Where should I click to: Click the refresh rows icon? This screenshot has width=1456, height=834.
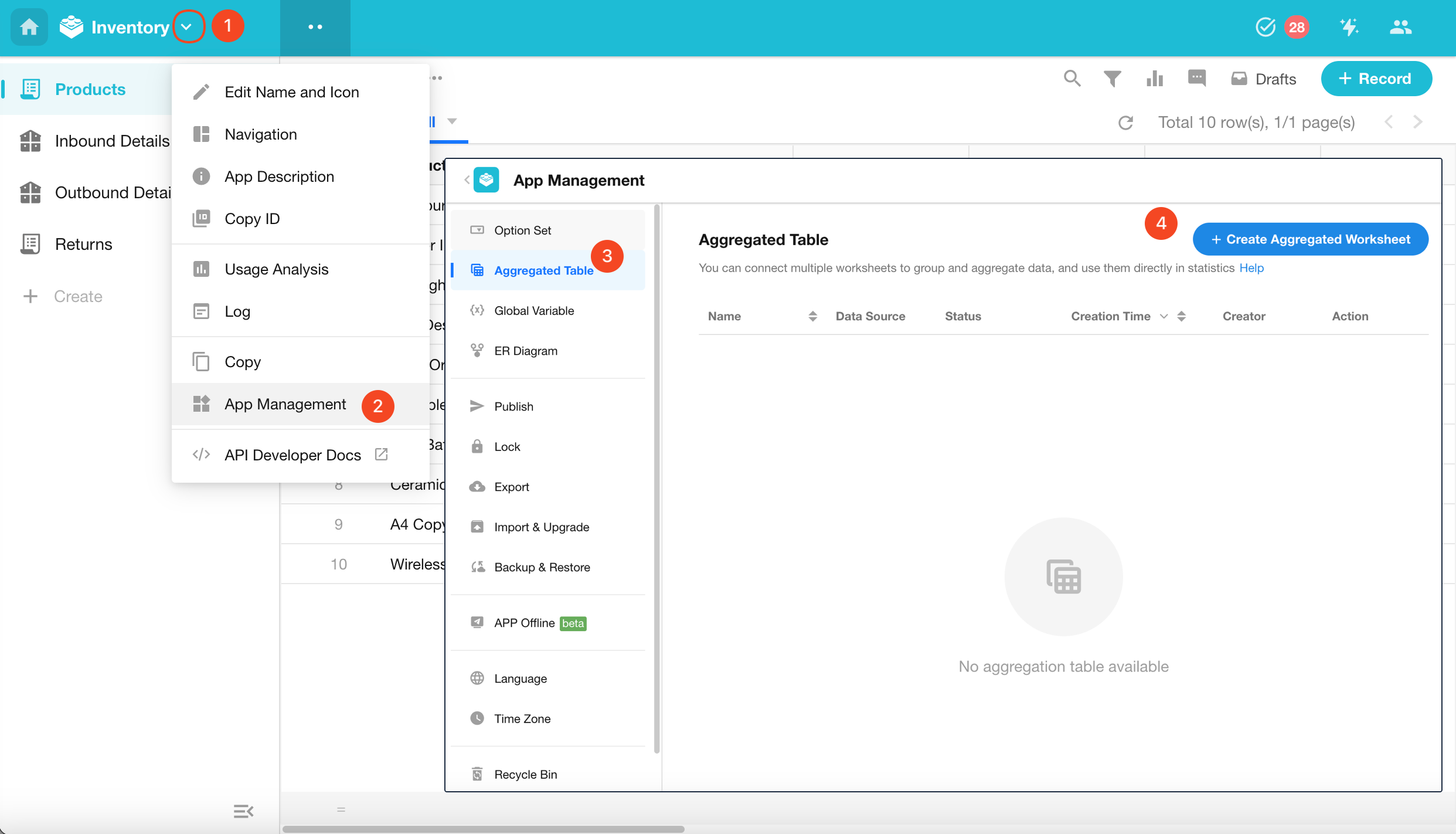point(1125,123)
